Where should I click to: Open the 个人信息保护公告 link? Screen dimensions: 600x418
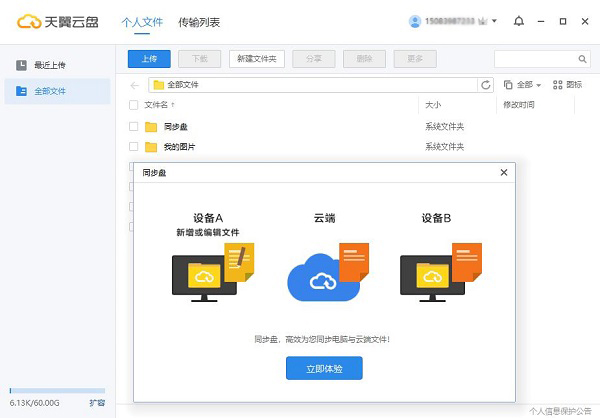coord(561,411)
